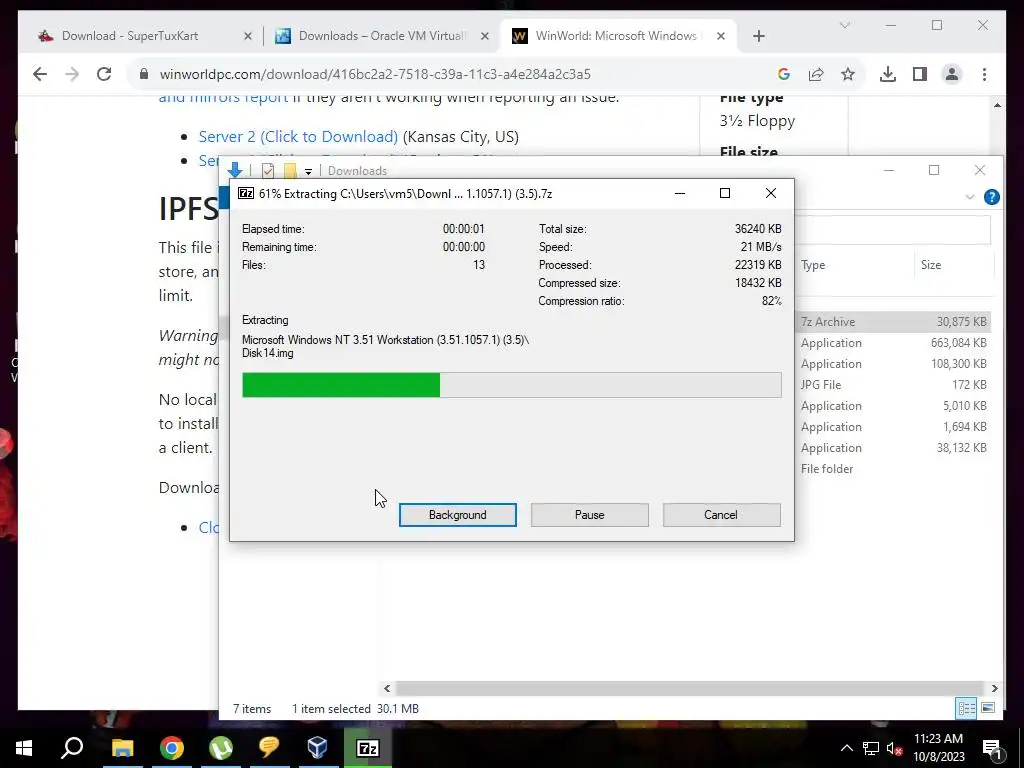The image size is (1024, 768).
Task: Bookmark this page with star
Action: click(x=848, y=74)
